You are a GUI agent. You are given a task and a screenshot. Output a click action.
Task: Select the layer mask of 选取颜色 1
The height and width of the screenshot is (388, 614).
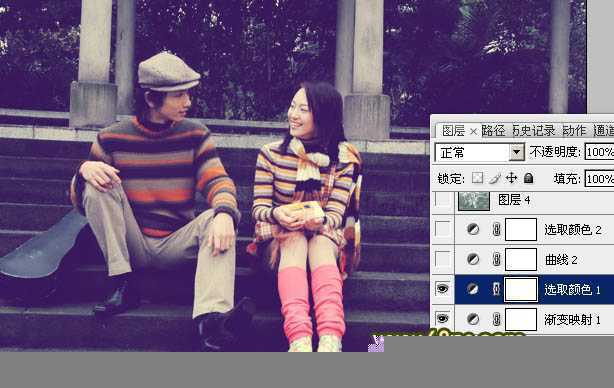pos(521,289)
